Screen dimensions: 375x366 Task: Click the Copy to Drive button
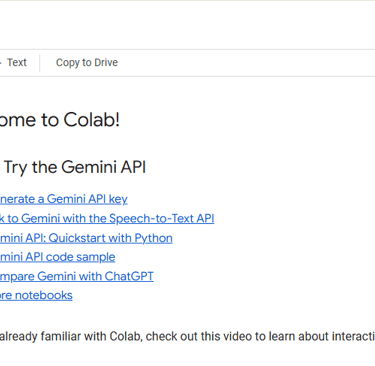point(87,63)
